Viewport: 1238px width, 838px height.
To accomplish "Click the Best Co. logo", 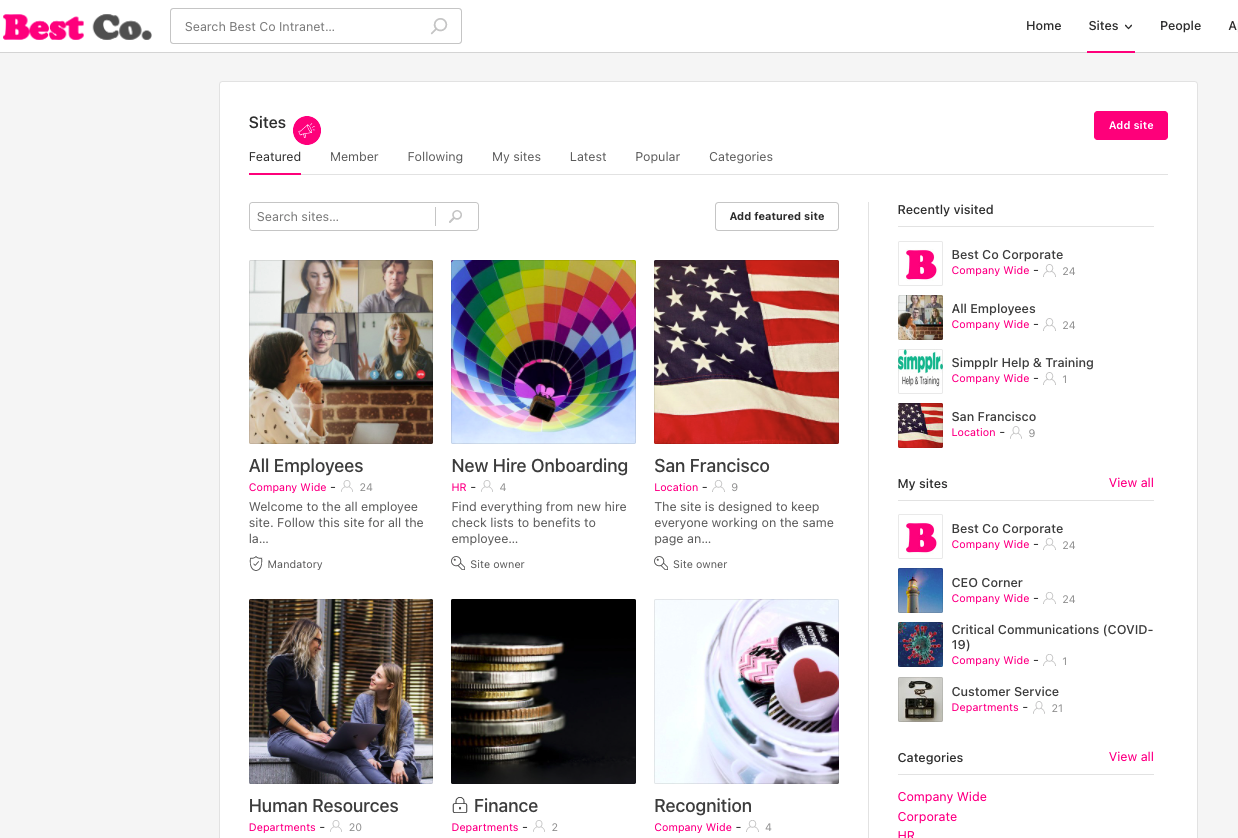I will point(78,27).
